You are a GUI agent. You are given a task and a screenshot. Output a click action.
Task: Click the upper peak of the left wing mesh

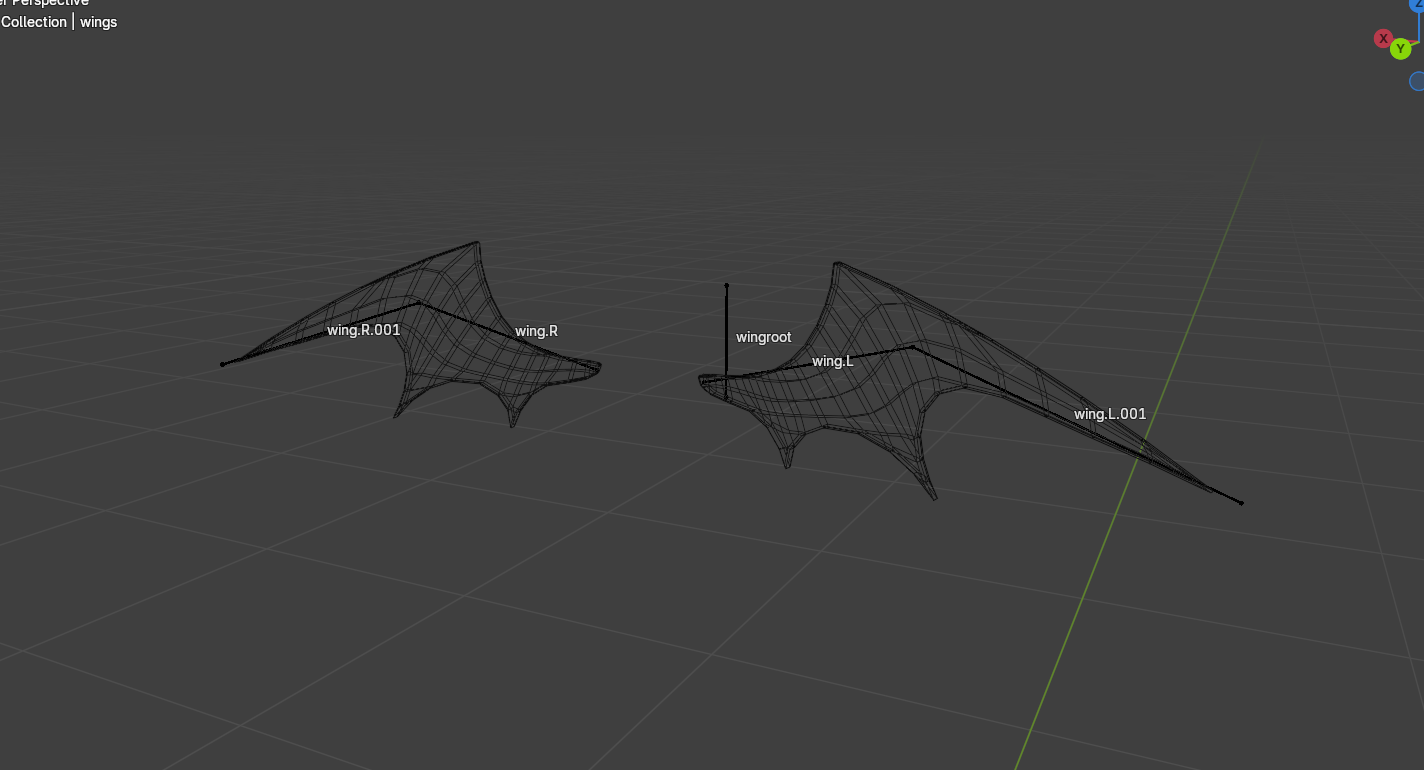point(836,264)
